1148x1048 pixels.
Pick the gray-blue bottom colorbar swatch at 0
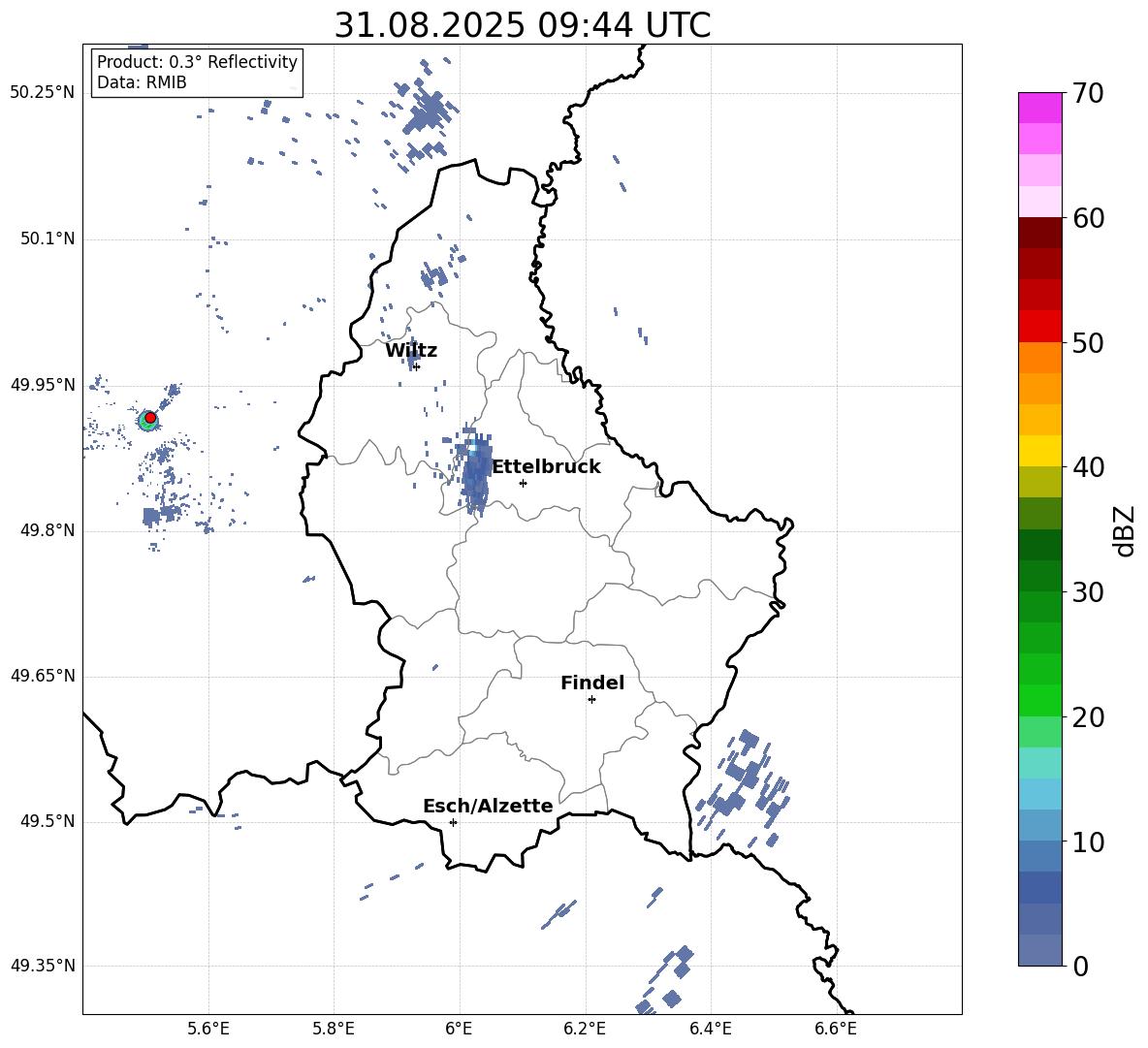1040,950
